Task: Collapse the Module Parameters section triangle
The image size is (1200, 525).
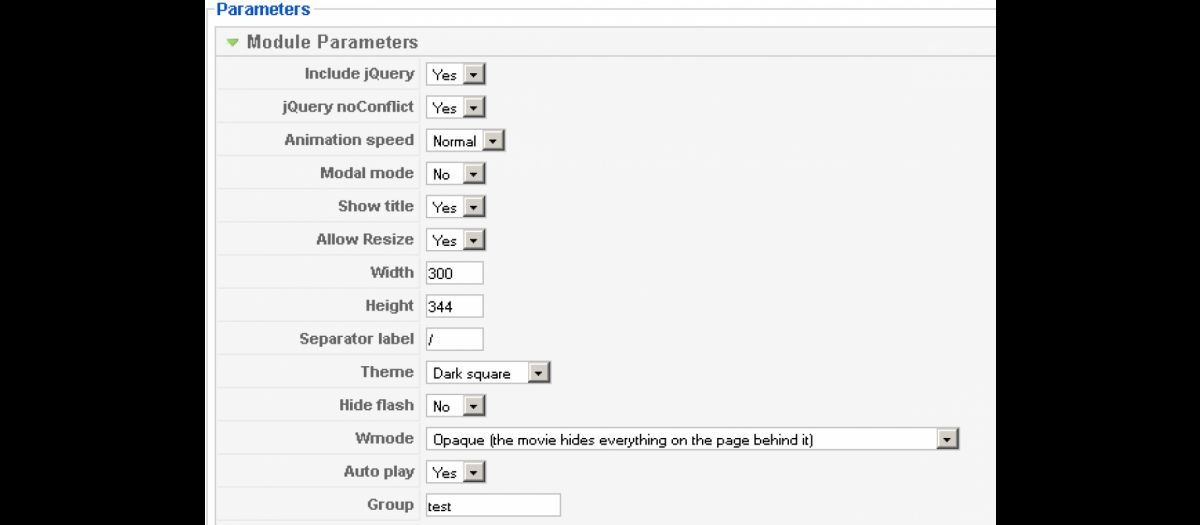Action: pyautogui.click(x=232, y=42)
